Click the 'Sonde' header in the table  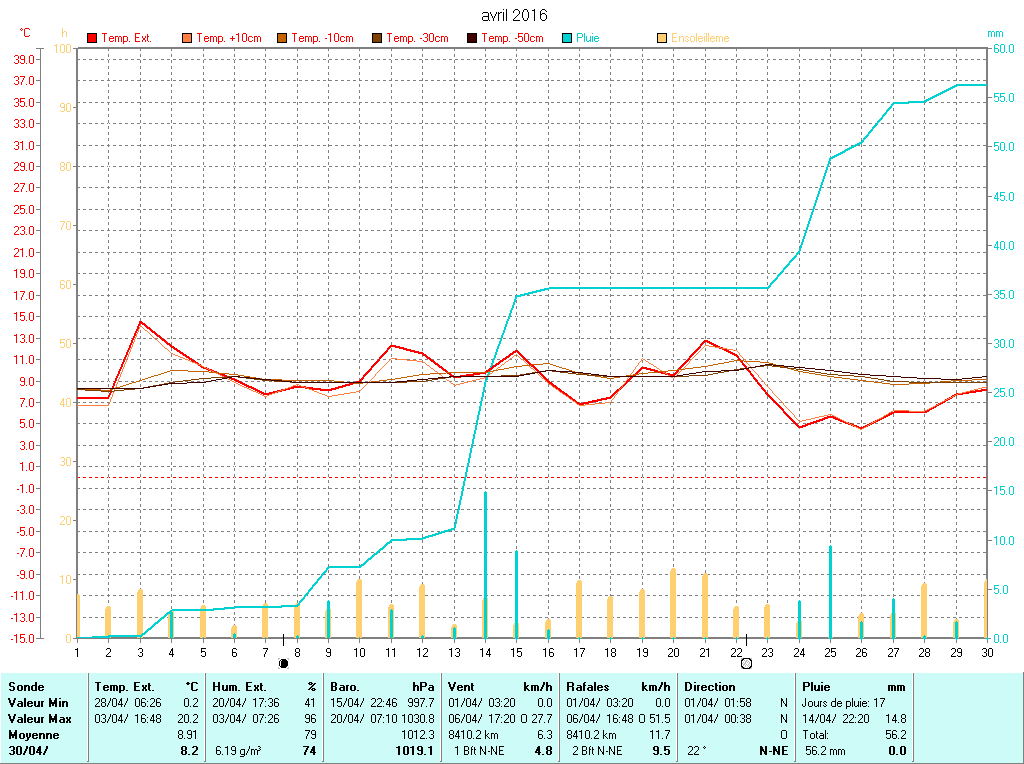pyautogui.click(x=25, y=687)
